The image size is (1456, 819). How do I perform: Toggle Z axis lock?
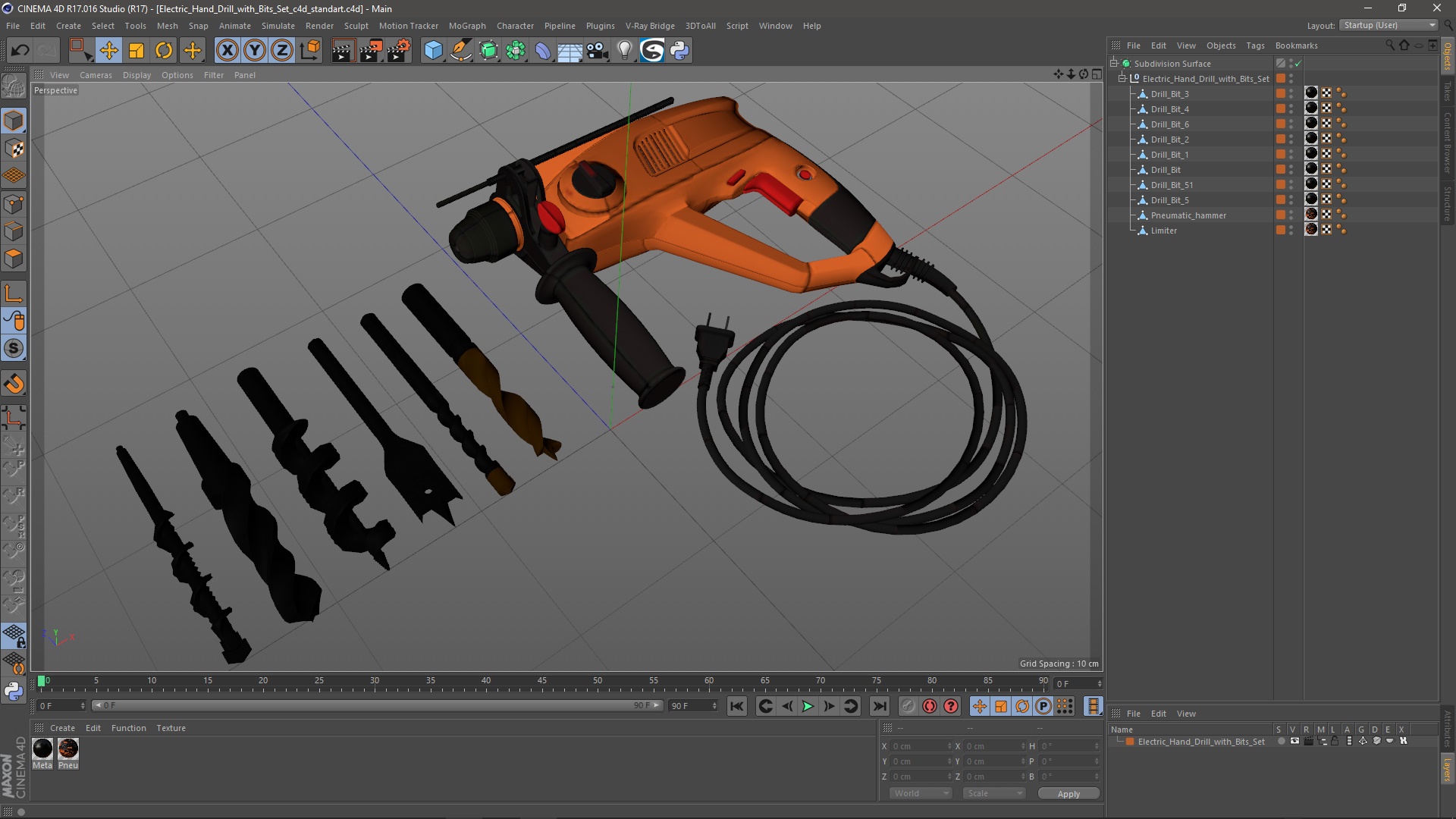tap(282, 51)
